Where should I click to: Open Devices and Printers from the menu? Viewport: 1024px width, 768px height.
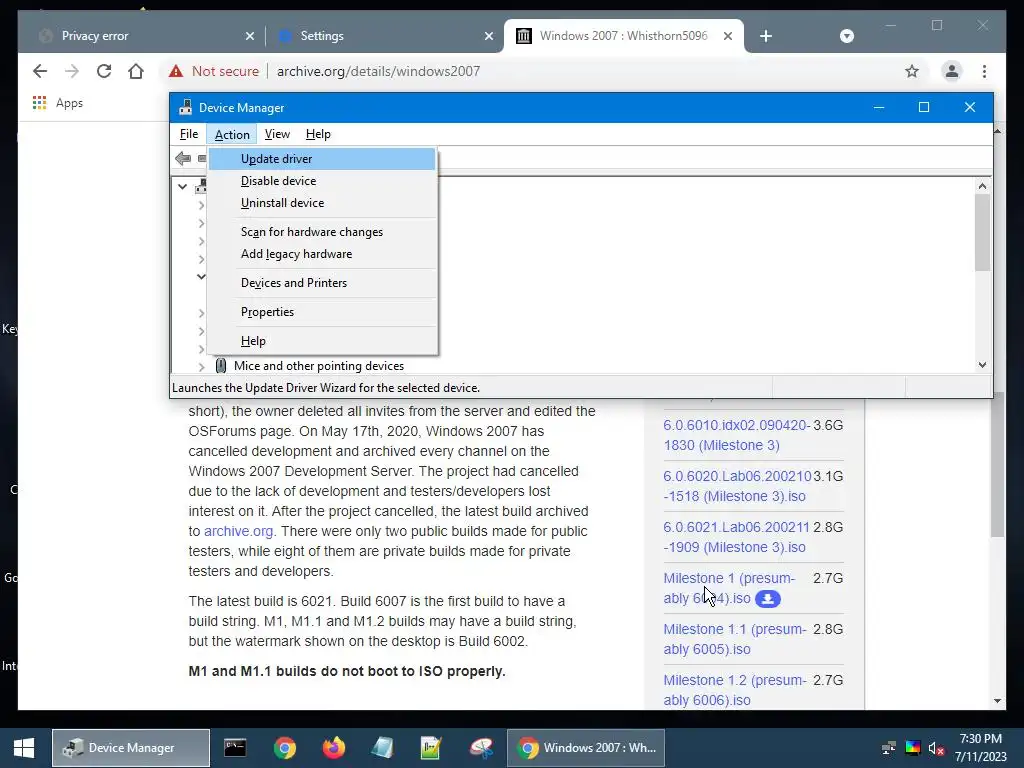point(322,283)
